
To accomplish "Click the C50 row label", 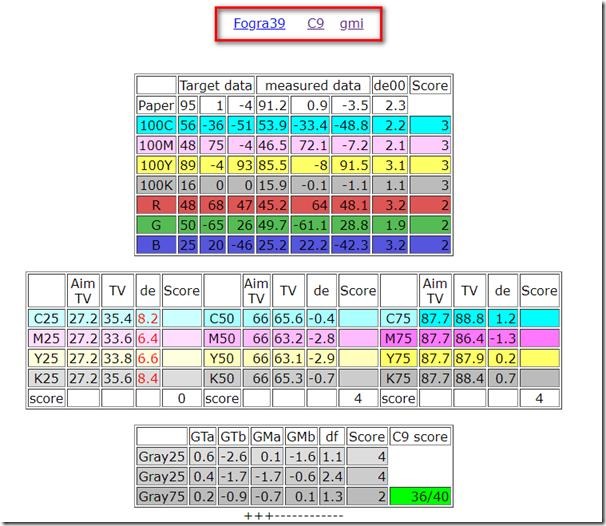I will tap(222, 318).
